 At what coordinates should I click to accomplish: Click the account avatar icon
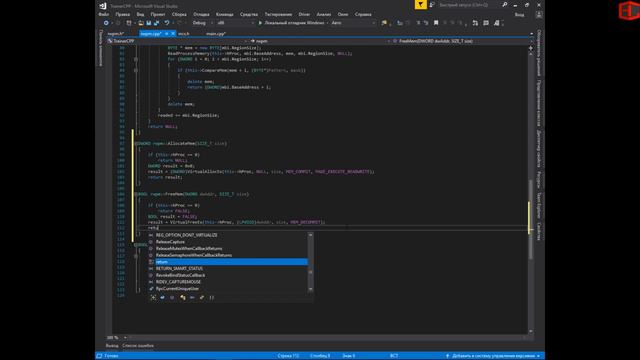pos(539,15)
